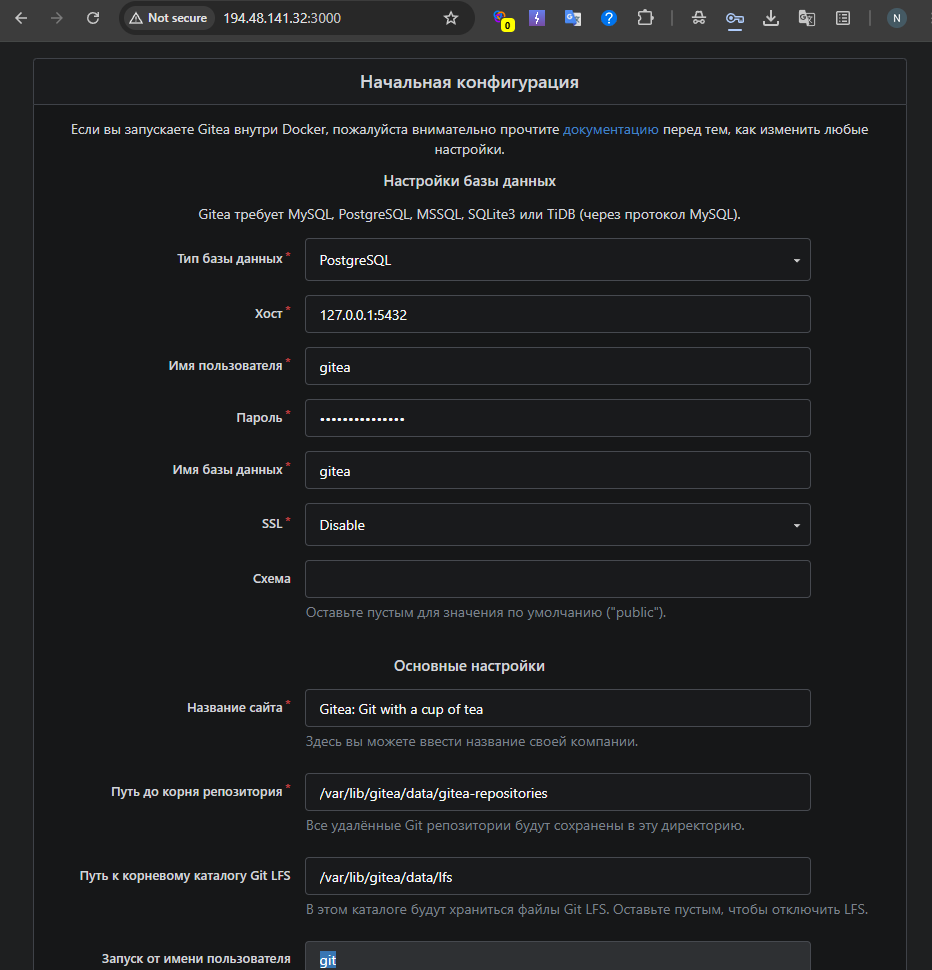Click the Путь до корня репозитория field
This screenshot has width=932, height=970.
[x=558, y=792]
